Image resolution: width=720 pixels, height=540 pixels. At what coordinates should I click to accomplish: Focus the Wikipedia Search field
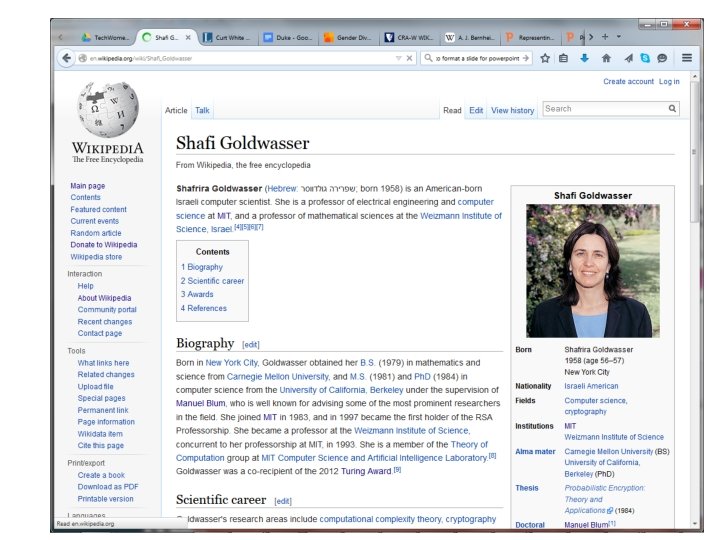click(x=604, y=109)
